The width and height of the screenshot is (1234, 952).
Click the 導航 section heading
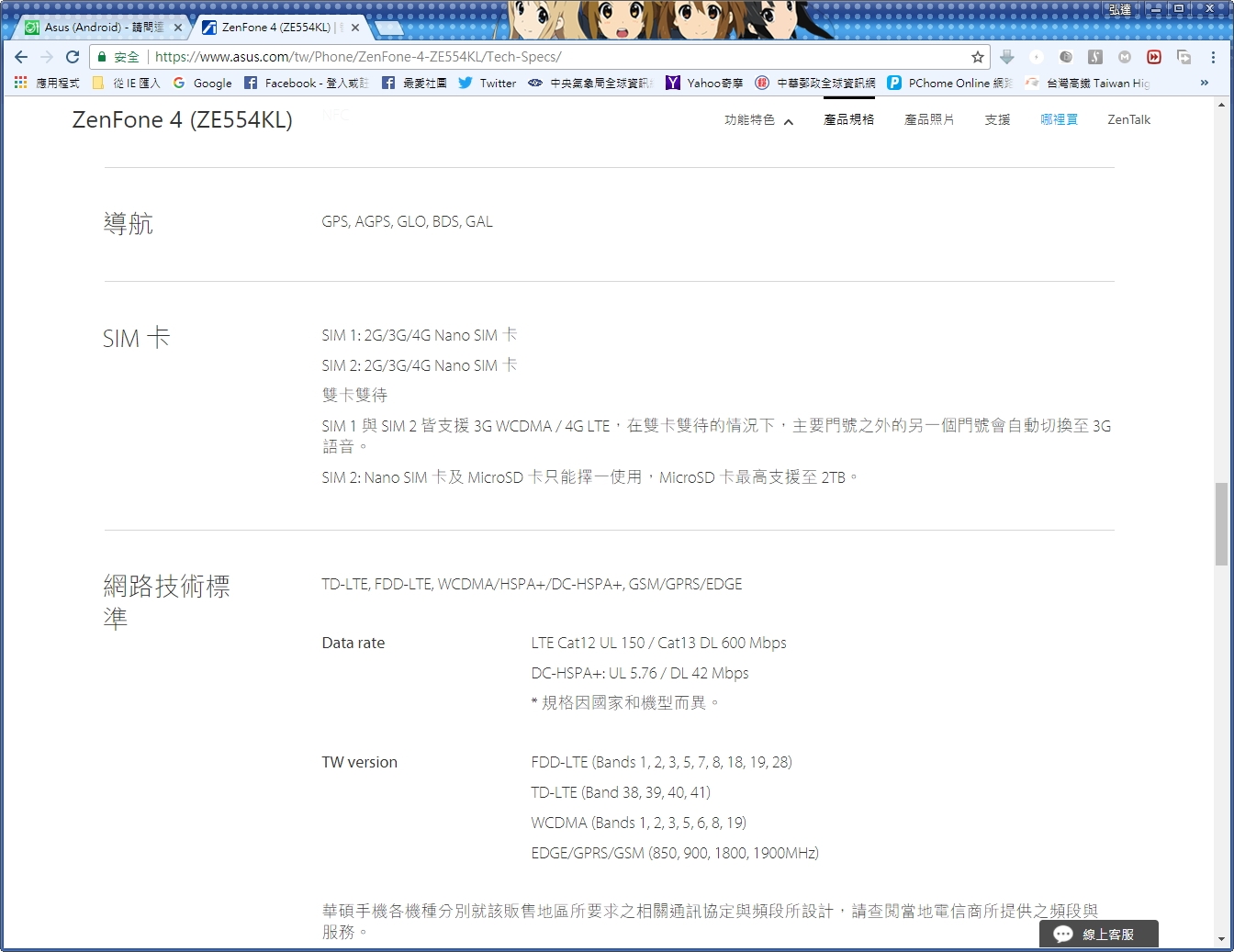pyautogui.click(x=128, y=223)
